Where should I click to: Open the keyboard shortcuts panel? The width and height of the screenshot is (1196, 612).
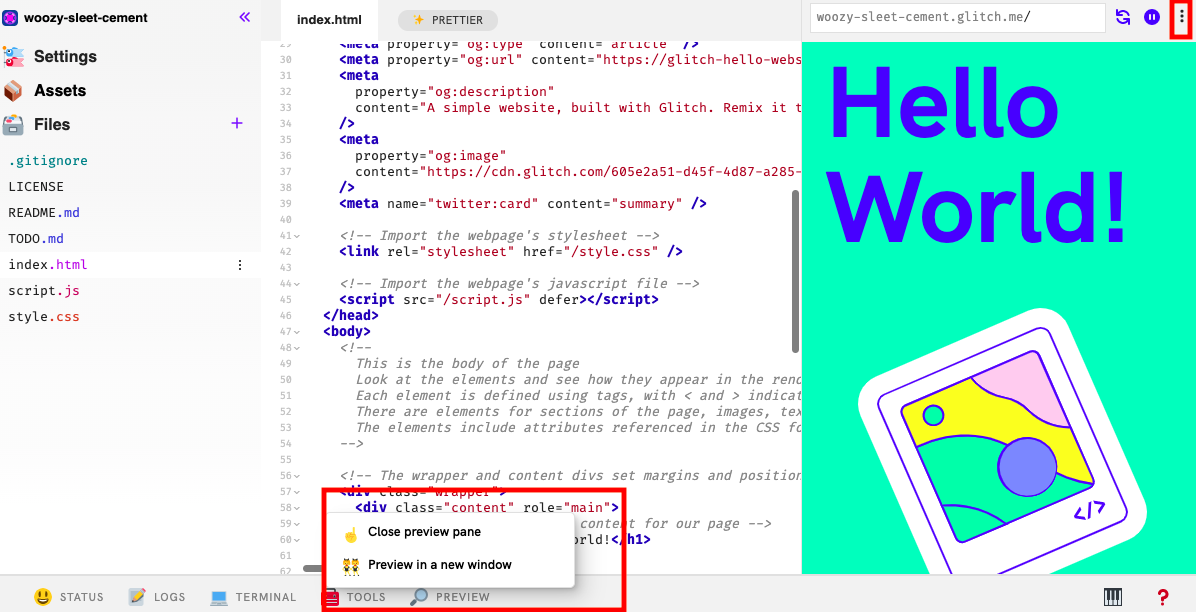[x=1113, y=597]
